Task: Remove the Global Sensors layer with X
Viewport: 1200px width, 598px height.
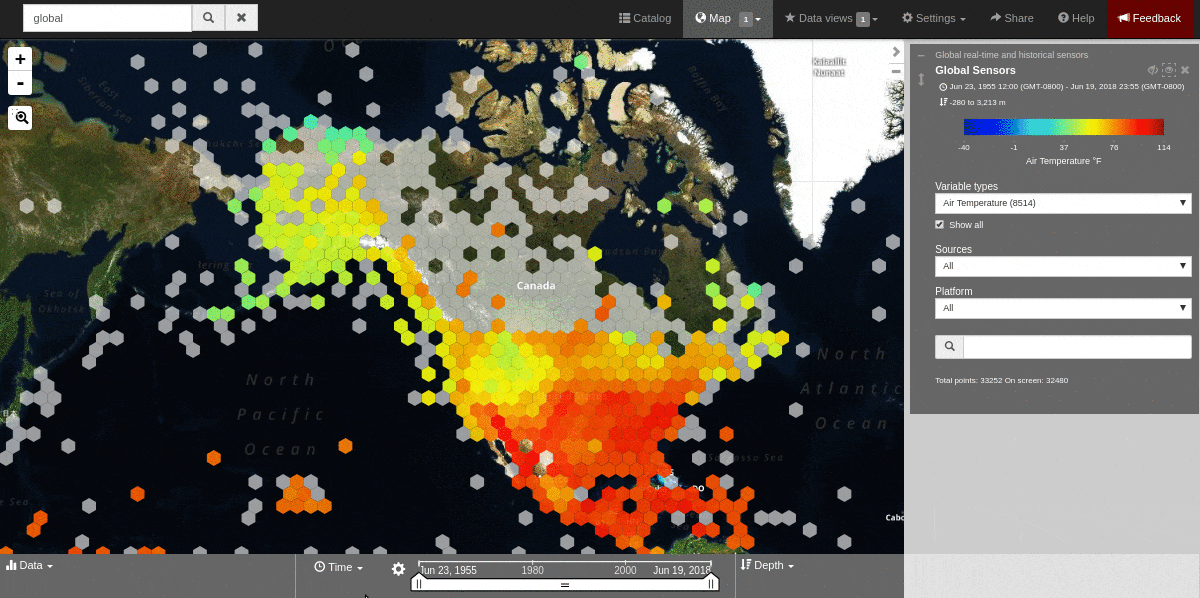Action: (1185, 70)
